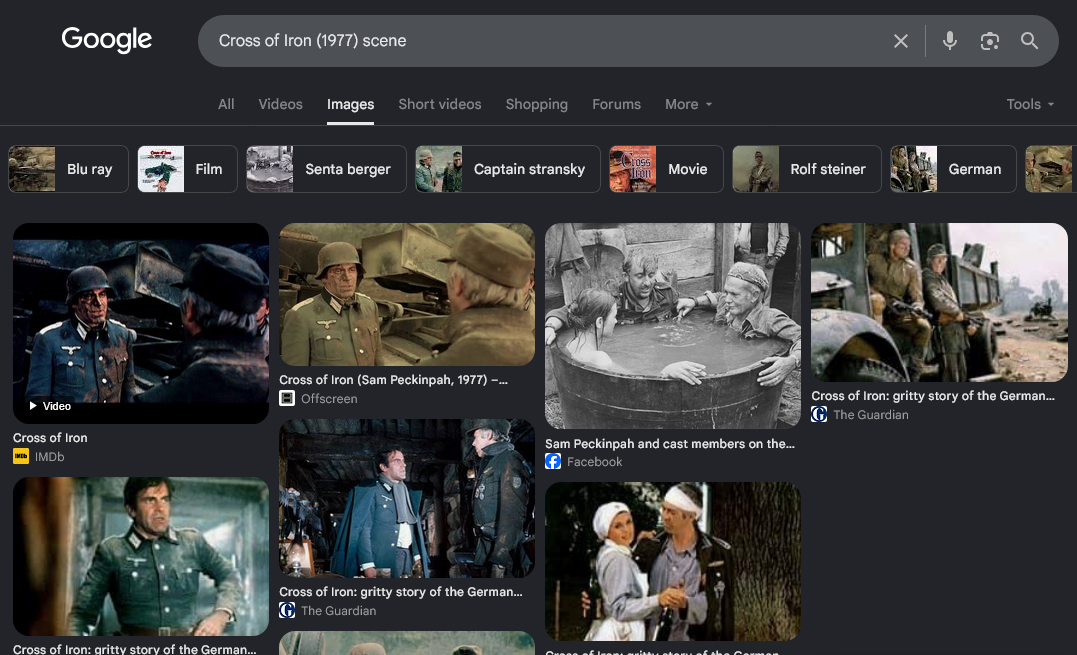Viewport: 1077px width, 655px height.
Task: Click the Offscreen source name text
Action: [329, 398]
